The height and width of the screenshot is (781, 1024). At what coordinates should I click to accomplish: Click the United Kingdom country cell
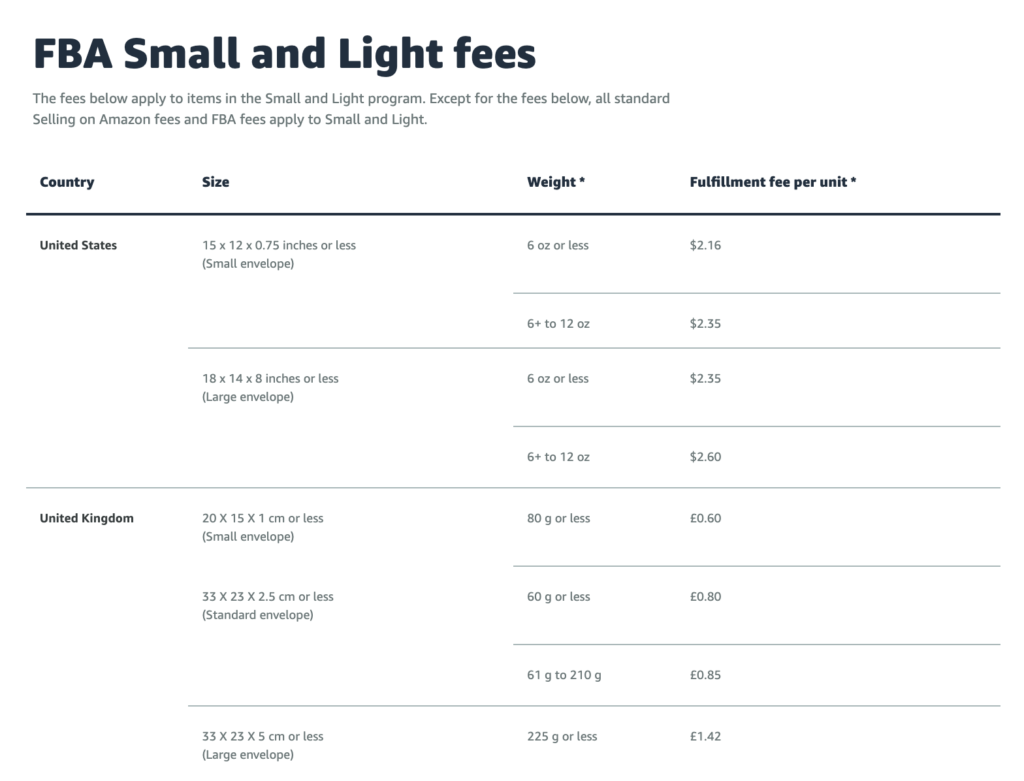[x=86, y=518]
